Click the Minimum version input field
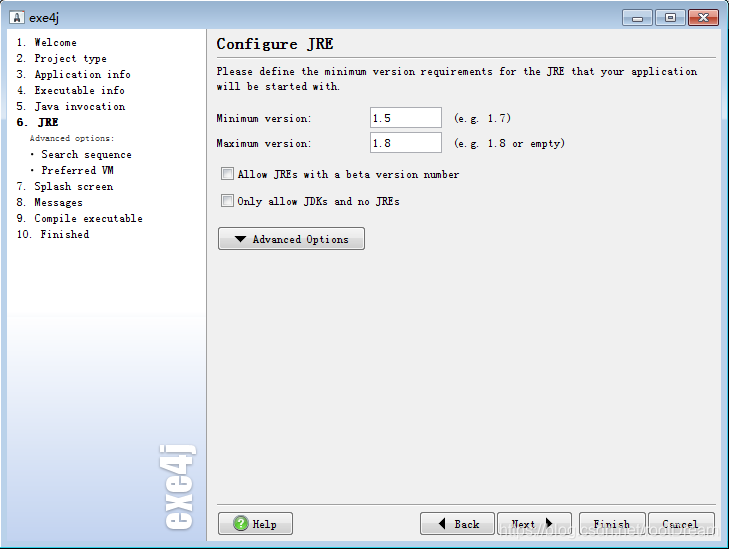Screen dimensions: 729x549 tap(406, 118)
